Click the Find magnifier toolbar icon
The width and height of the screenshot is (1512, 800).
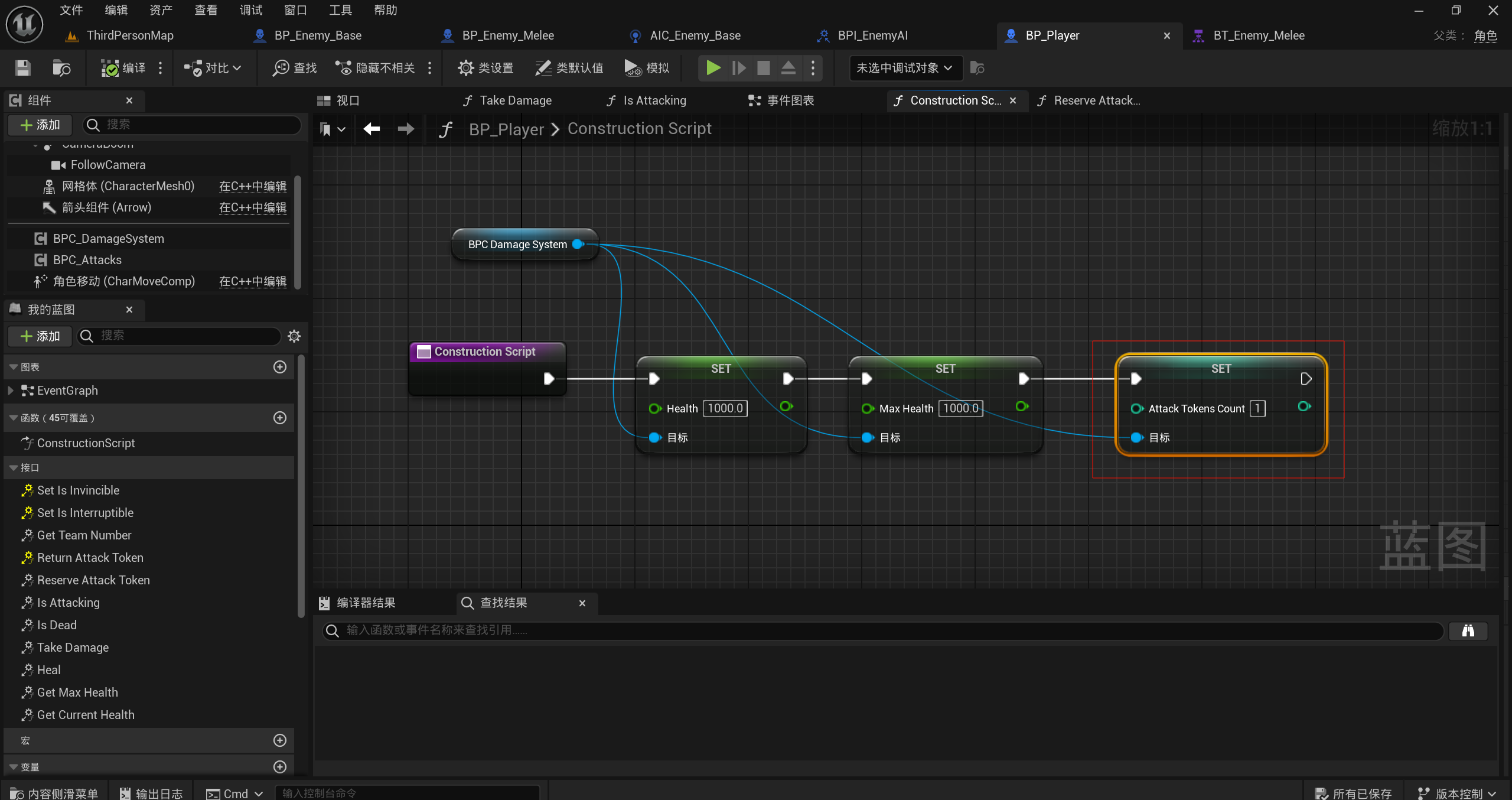(x=281, y=68)
